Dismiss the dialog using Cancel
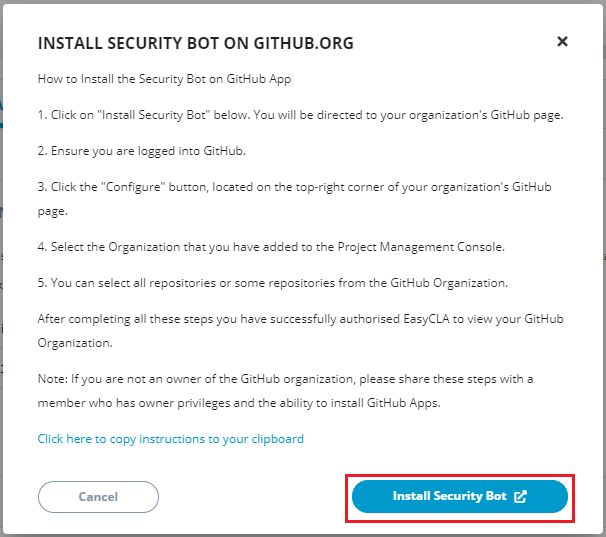The image size is (606, 537). tap(98, 497)
